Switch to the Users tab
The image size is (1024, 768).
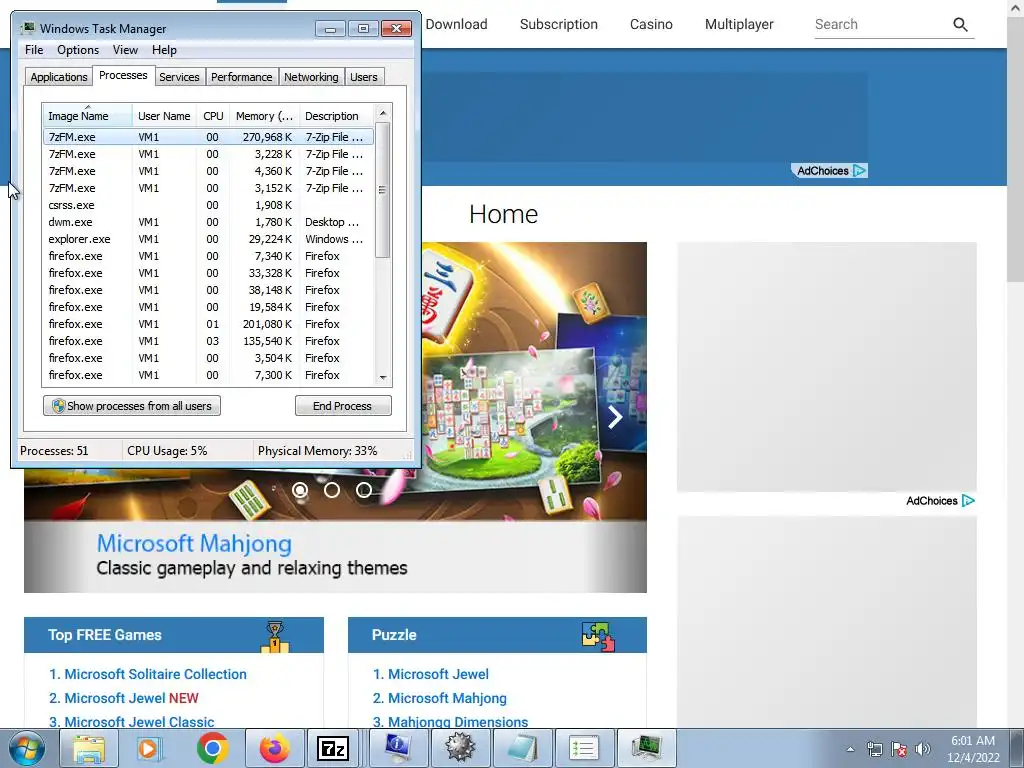pyautogui.click(x=364, y=77)
